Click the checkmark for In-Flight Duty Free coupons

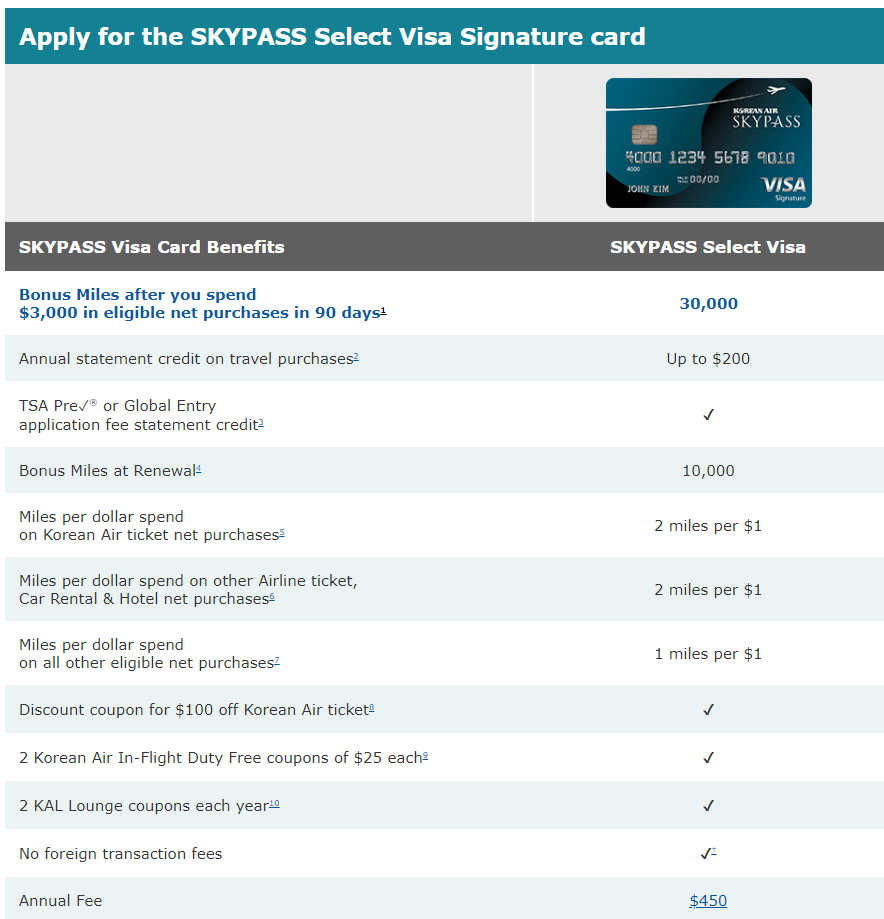[708, 758]
